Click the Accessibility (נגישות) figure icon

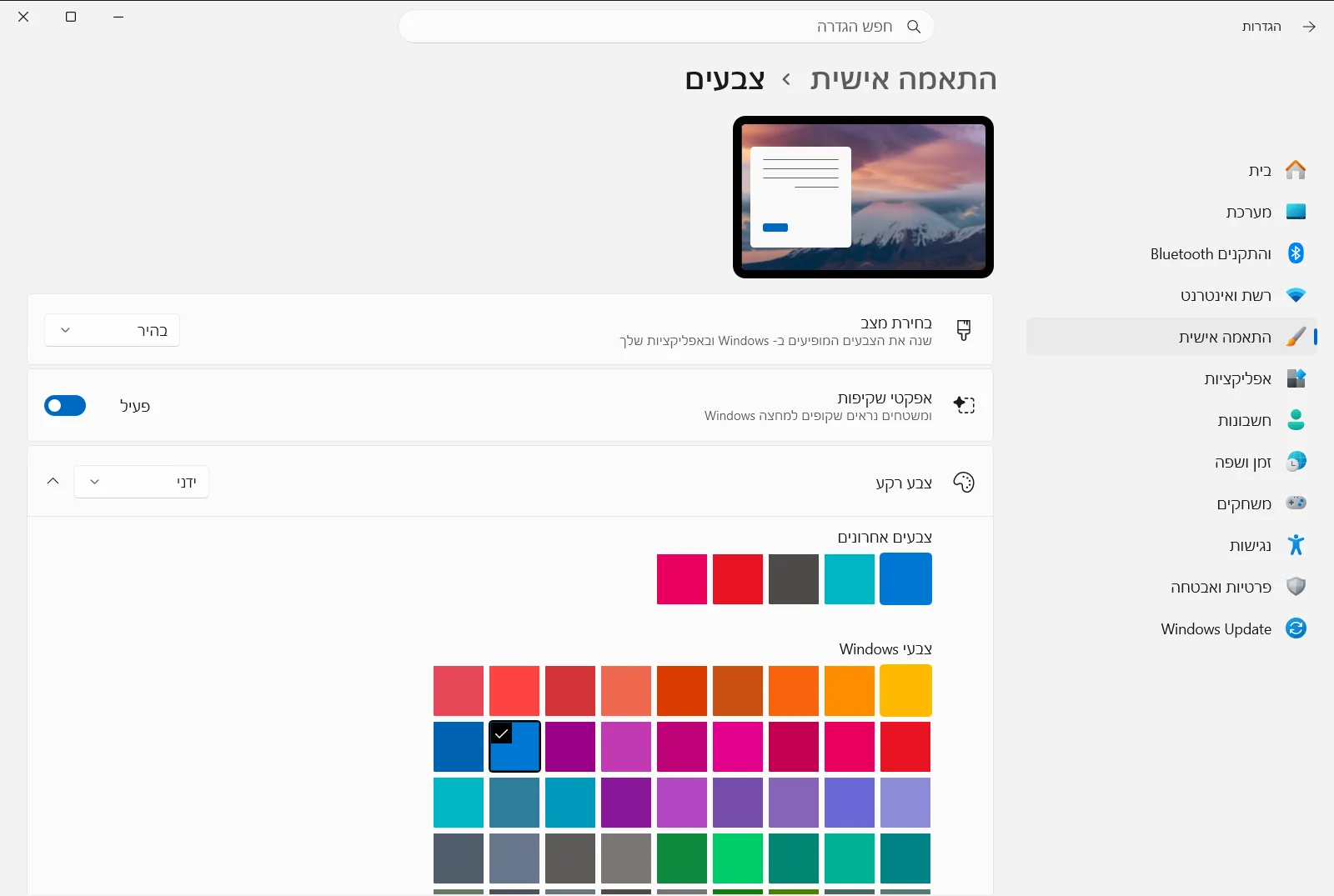click(1296, 545)
